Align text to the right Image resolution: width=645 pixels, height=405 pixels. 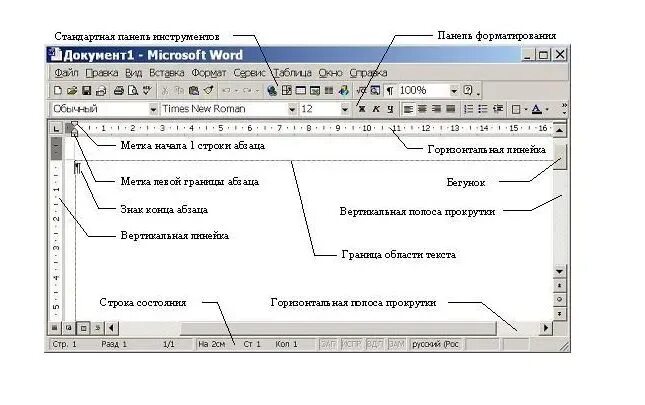point(436,109)
